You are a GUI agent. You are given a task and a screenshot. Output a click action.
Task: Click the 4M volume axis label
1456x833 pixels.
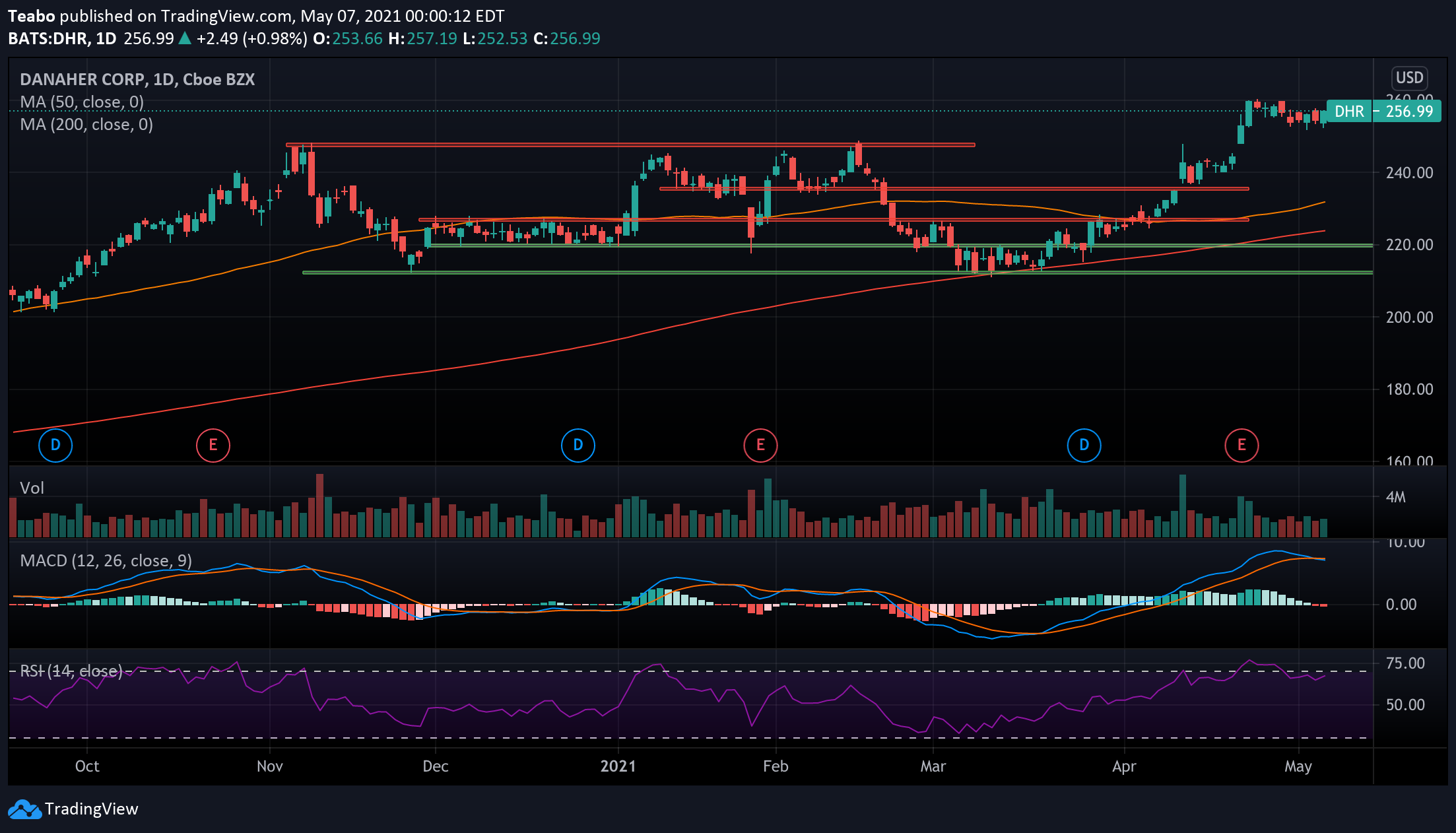tap(1396, 497)
